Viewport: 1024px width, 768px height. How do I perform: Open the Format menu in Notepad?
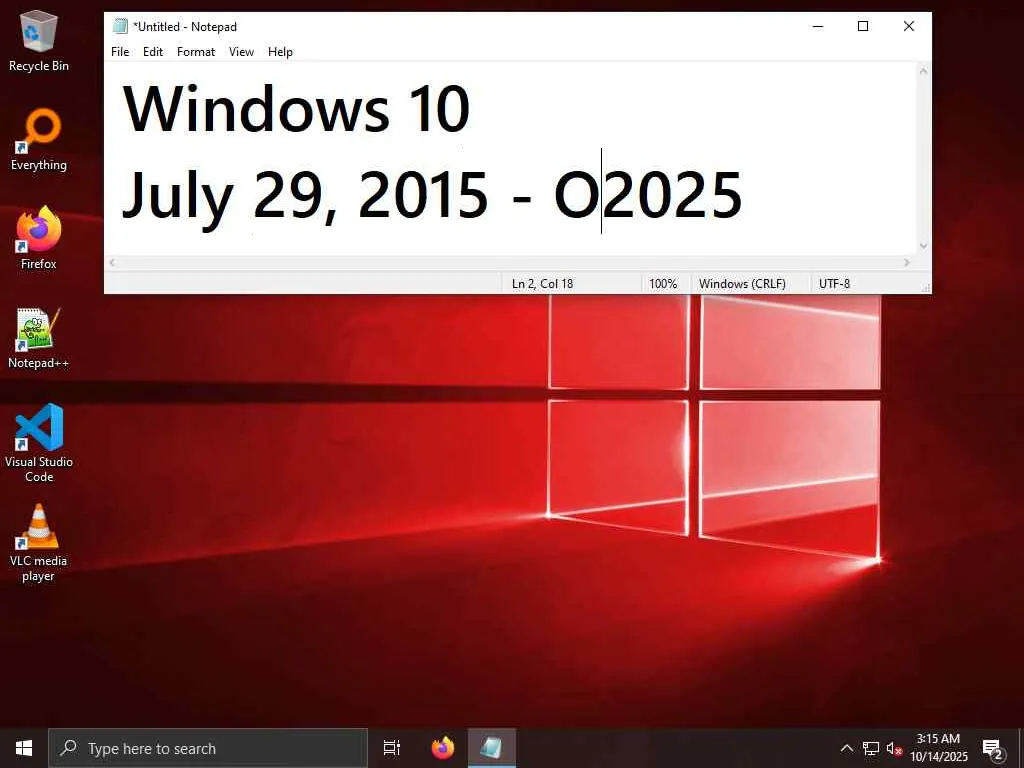196,52
